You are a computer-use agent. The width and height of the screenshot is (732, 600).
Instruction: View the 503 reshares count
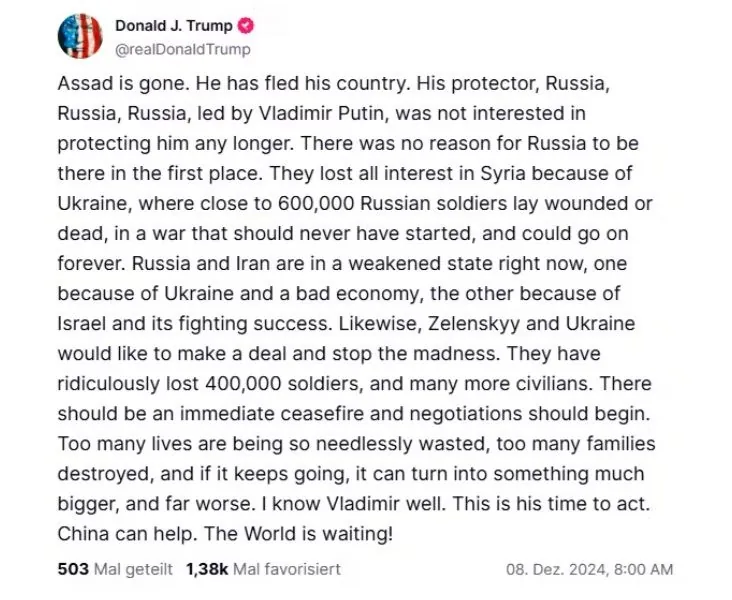pyautogui.click(x=73, y=569)
